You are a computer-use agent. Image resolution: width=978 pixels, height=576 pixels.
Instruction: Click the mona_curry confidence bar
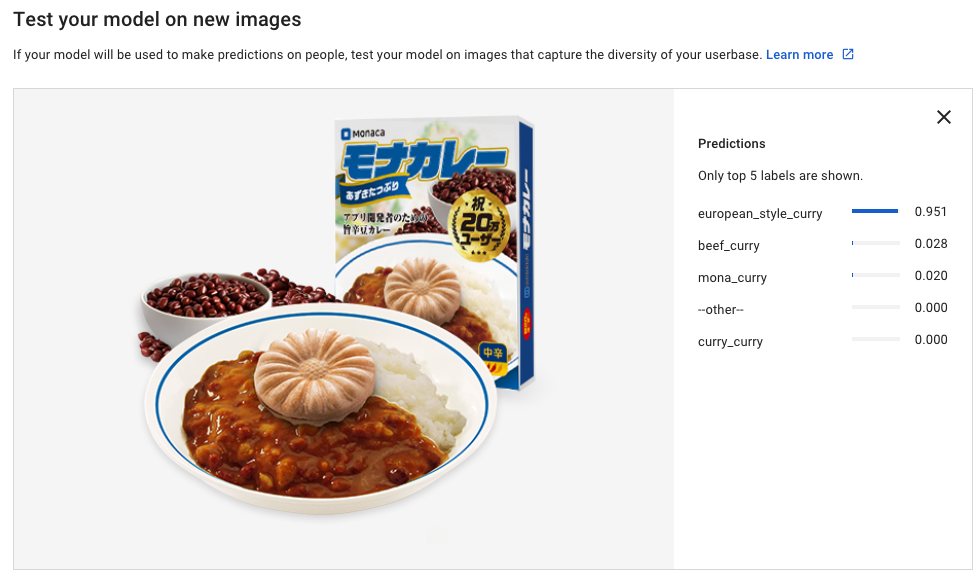click(875, 275)
